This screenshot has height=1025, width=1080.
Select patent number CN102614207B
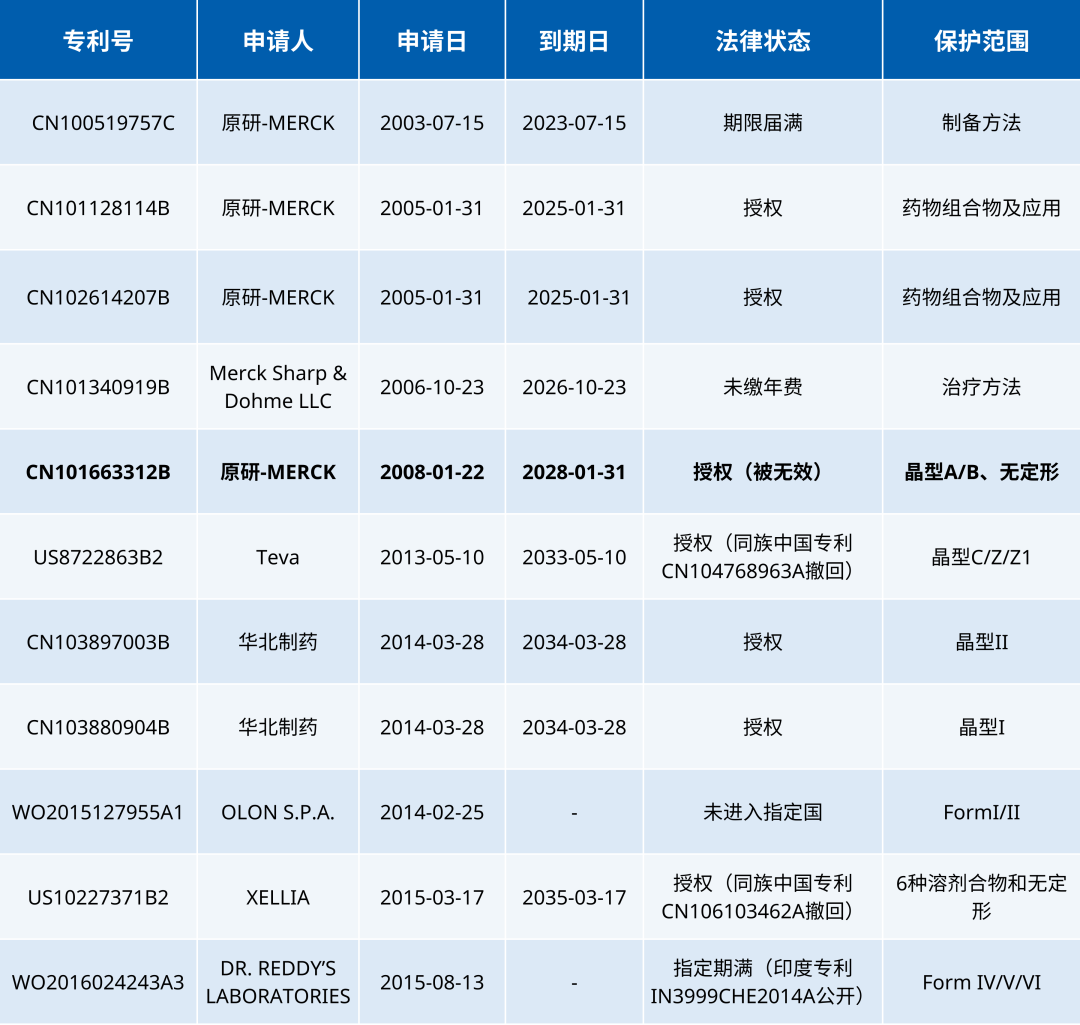click(98, 298)
